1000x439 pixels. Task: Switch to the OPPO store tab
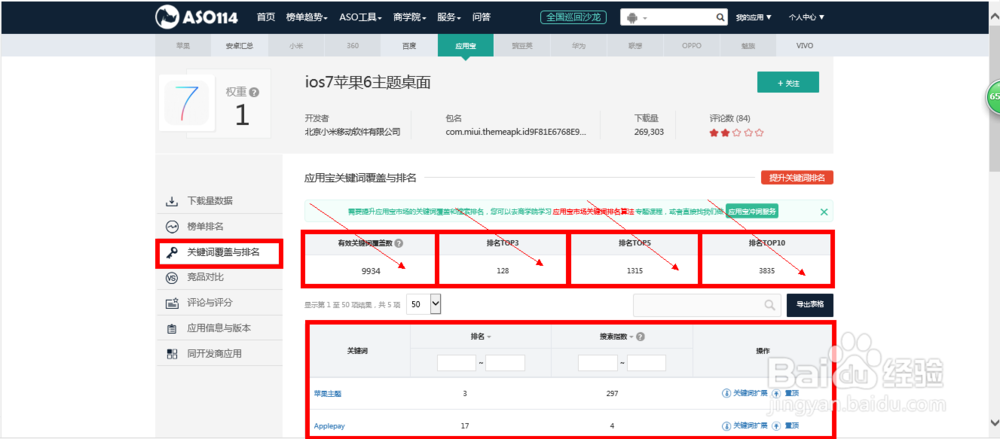click(x=691, y=46)
